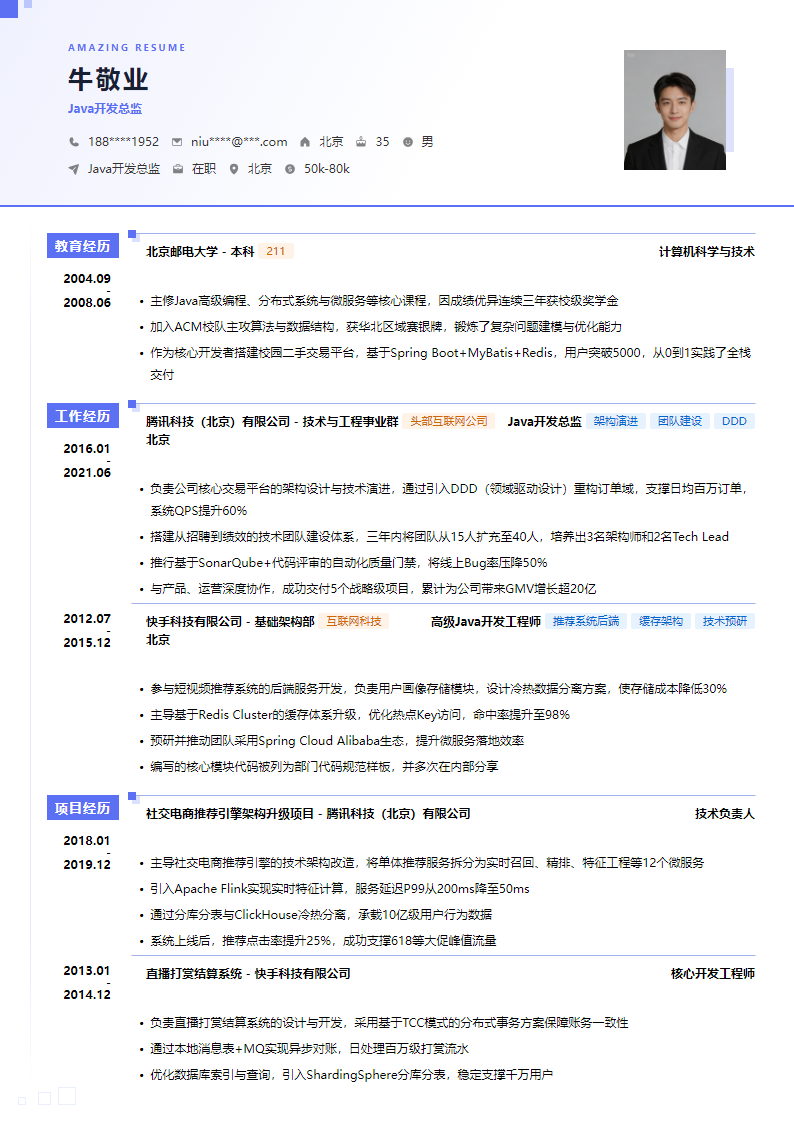The image size is (794, 1123).
Task: Click the Java开发总监 title under the name
Action: pyautogui.click(x=105, y=109)
